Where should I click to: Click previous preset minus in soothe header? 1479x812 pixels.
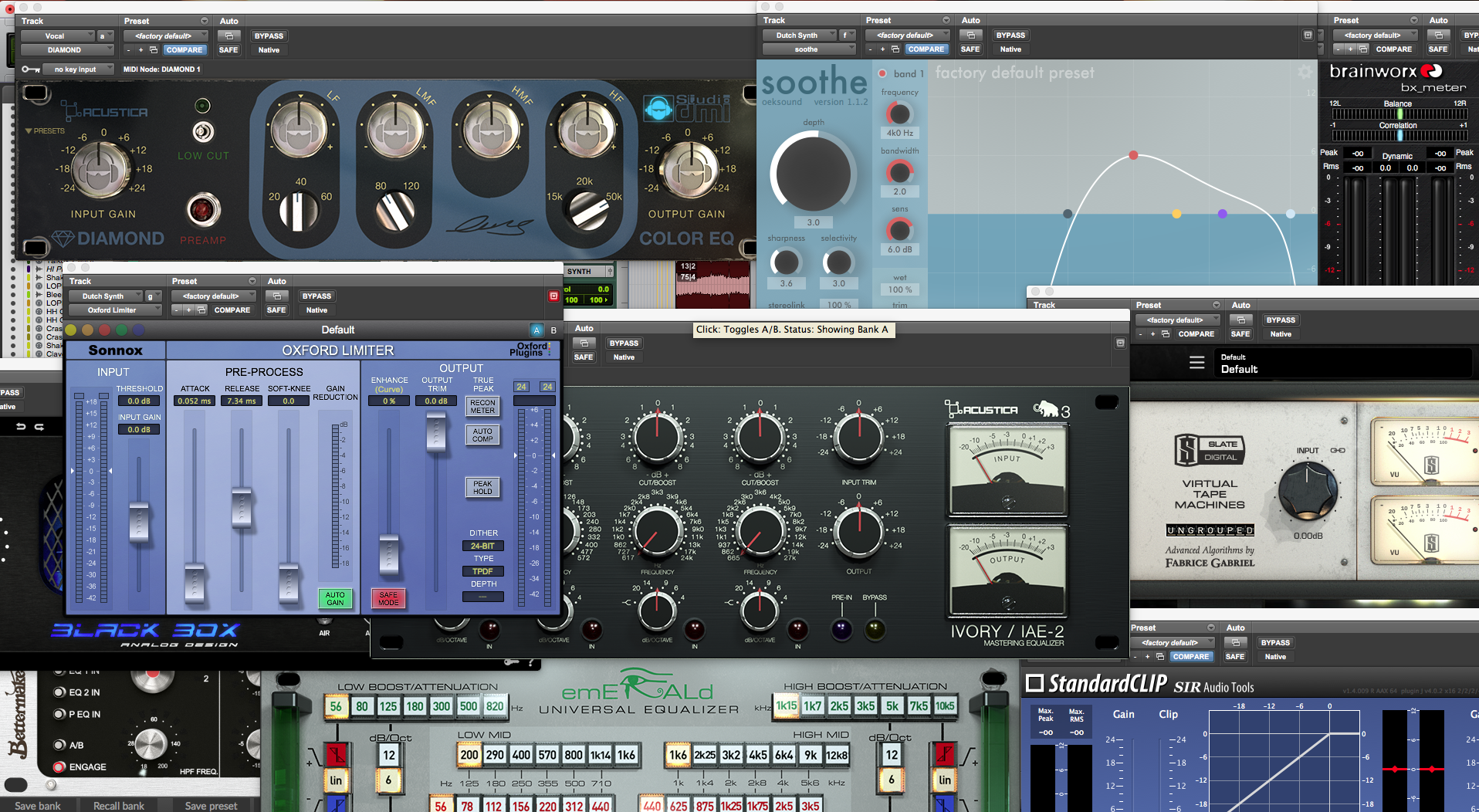coord(870,49)
